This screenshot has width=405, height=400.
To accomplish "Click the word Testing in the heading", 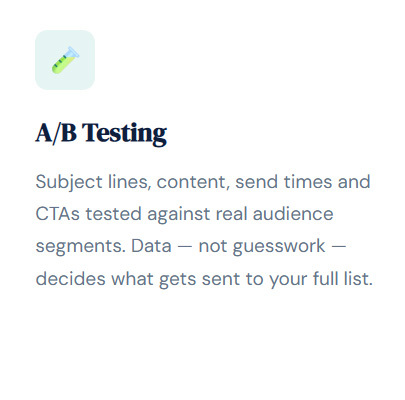I will (125, 134).
